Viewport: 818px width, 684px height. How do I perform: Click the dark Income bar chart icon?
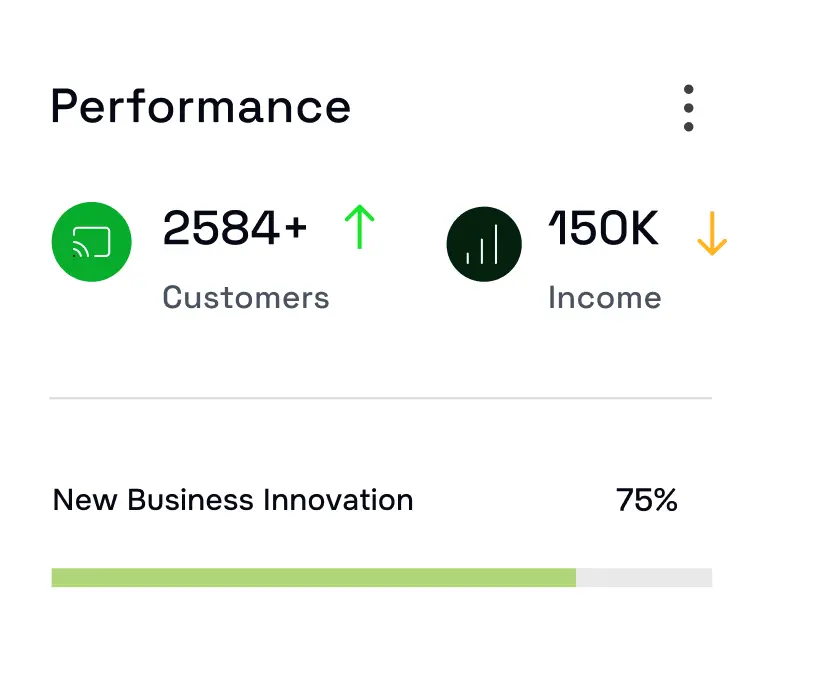pyautogui.click(x=484, y=244)
